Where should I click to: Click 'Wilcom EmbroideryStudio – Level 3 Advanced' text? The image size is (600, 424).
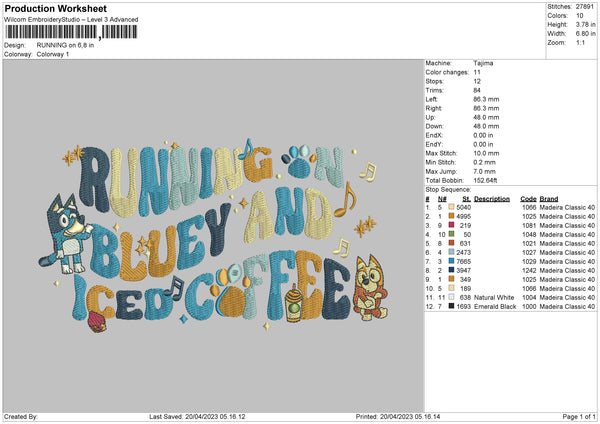click(x=71, y=20)
